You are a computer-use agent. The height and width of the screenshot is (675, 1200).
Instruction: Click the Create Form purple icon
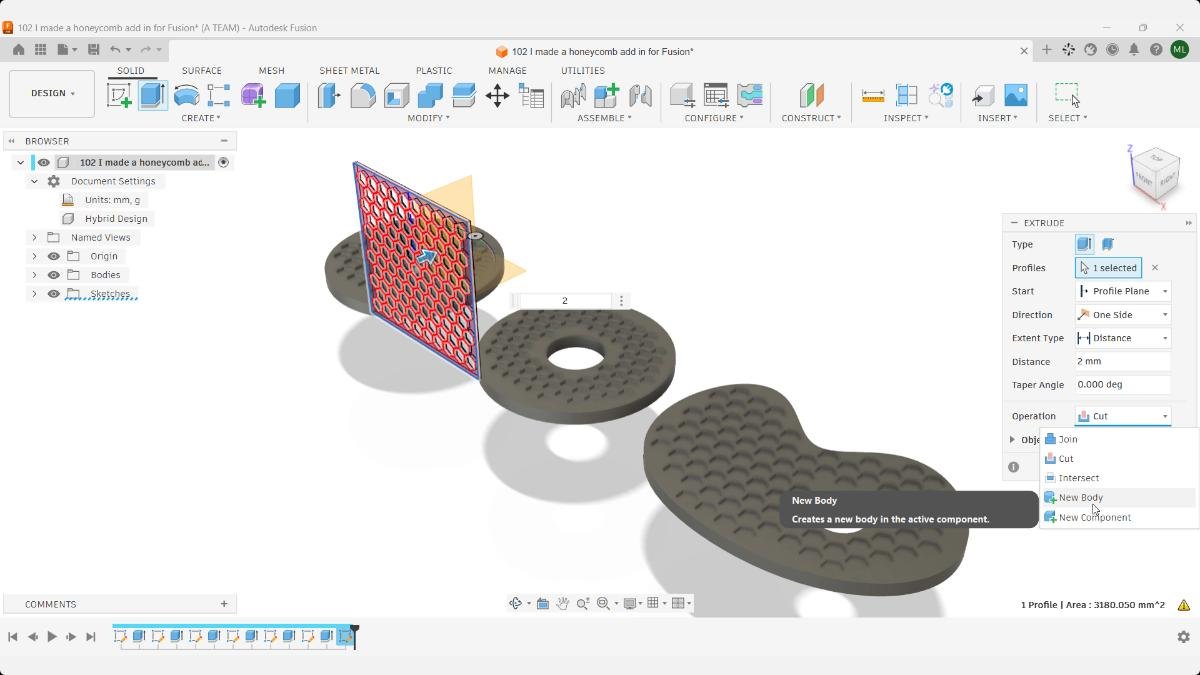(253, 95)
